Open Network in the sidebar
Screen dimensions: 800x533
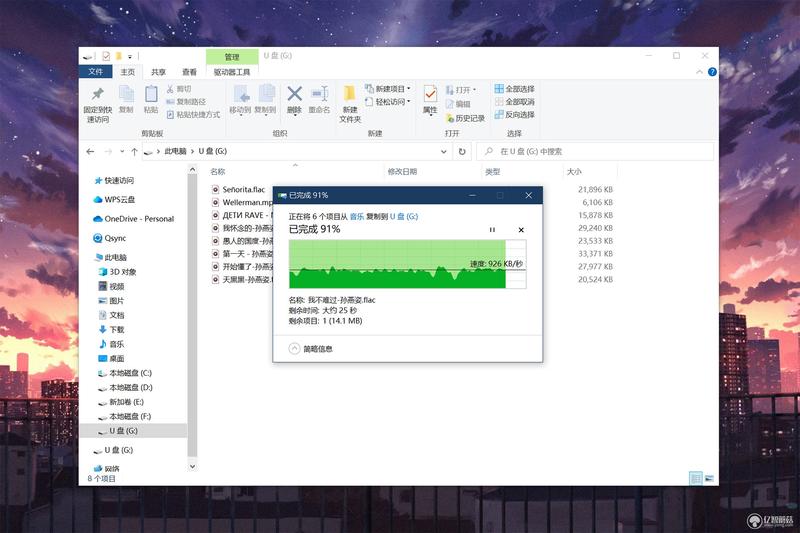(107, 469)
